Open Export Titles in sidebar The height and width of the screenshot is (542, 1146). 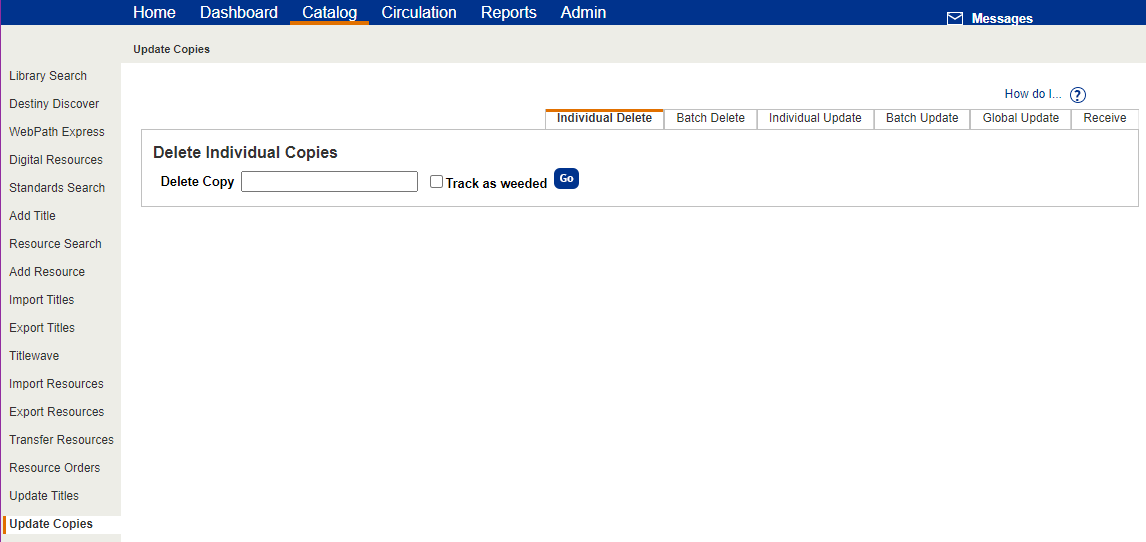pos(42,328)
